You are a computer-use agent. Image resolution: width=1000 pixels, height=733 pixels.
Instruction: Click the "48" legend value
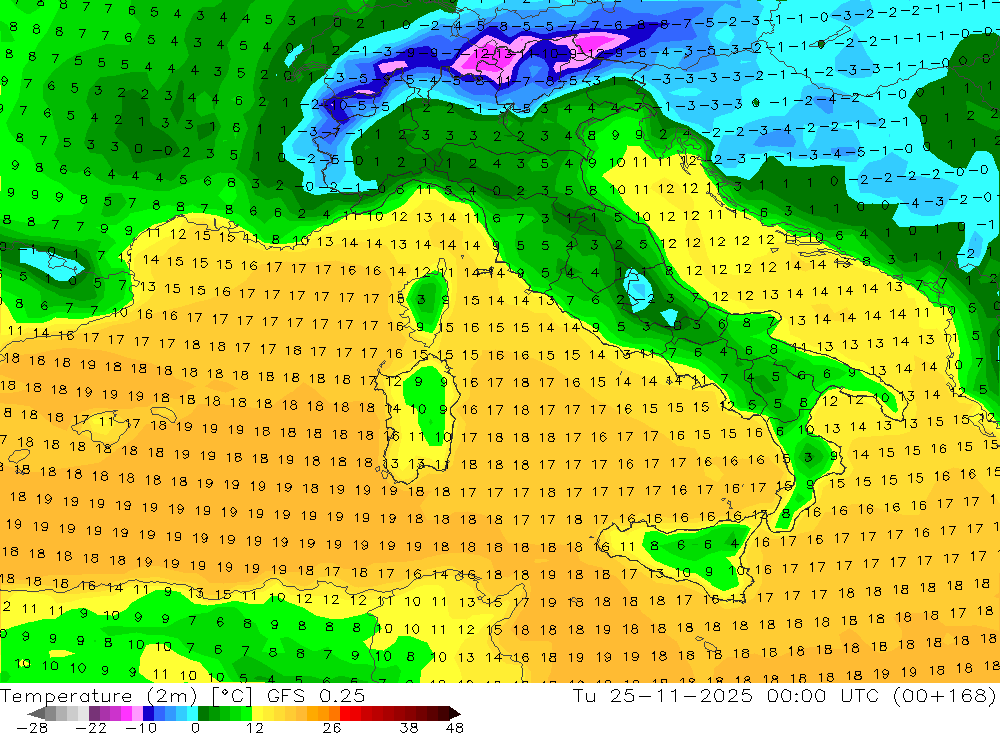(x=454, y=728)
